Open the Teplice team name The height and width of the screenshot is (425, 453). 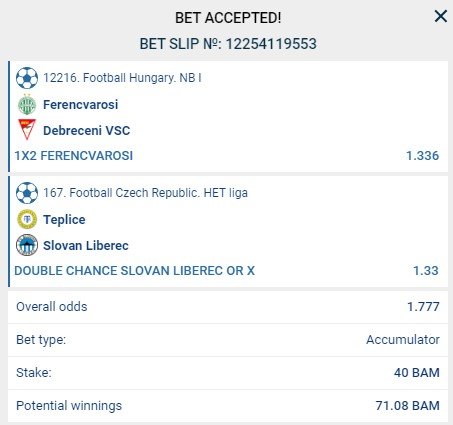[x=64, y=220]
